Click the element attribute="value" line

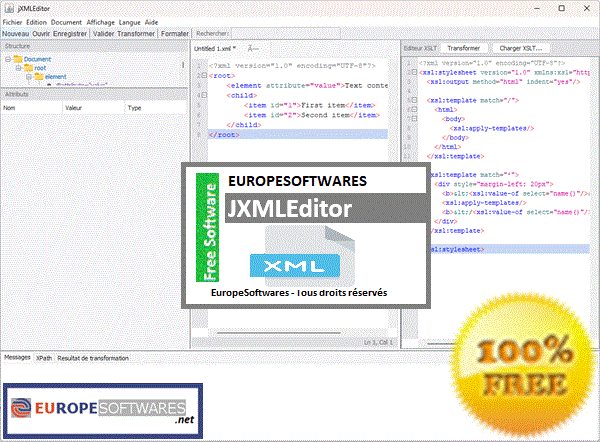point(307,86)
